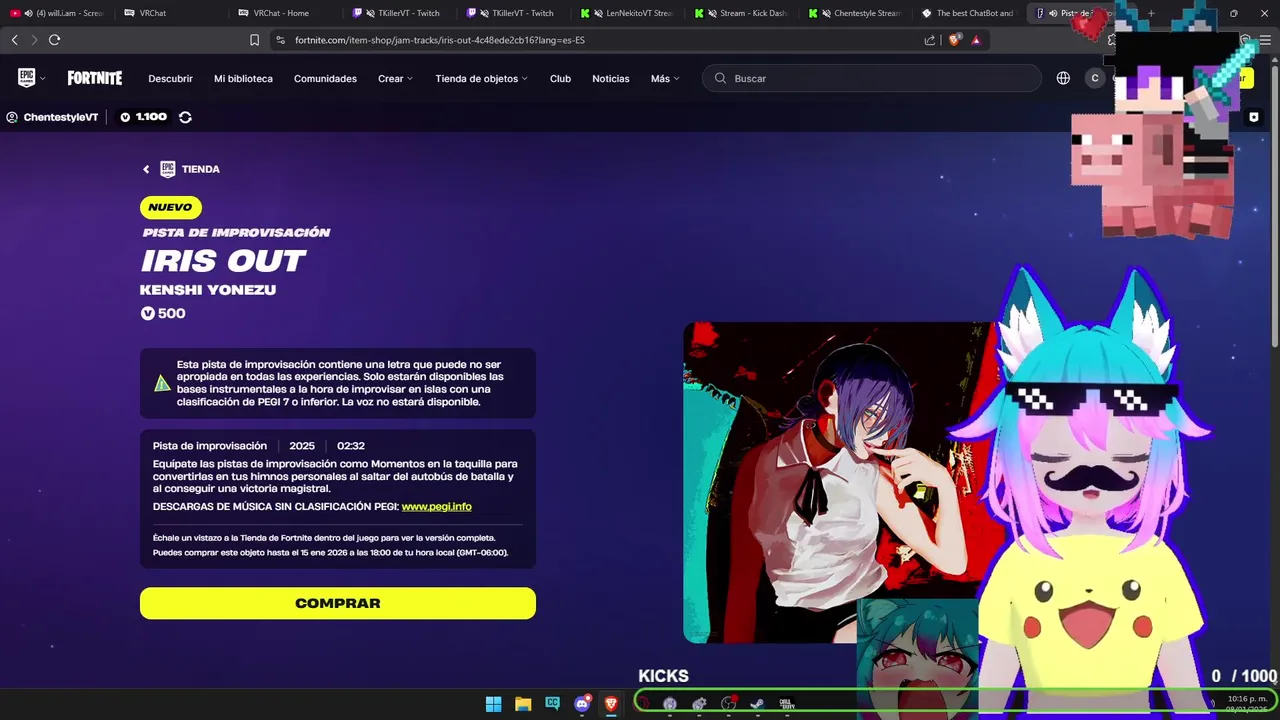Viewport: 1280px width, 720px height.
Task: Click the captions CC taskbar icon
Action: [552, 704]
